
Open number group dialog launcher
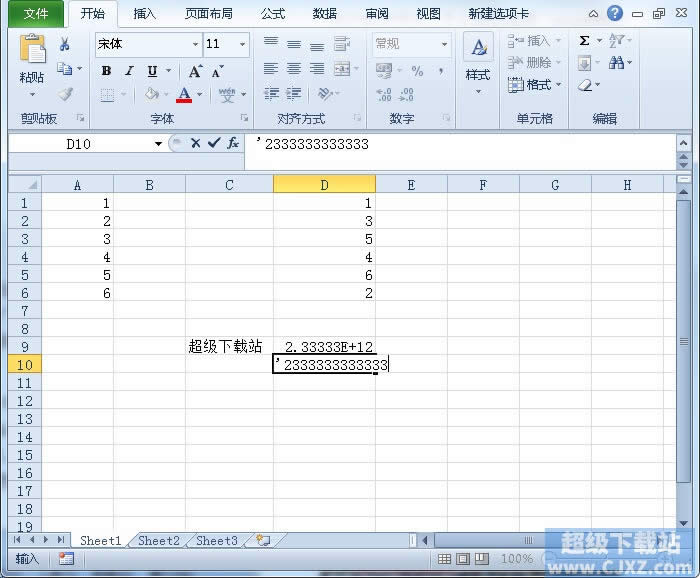(x=446, y=118)
